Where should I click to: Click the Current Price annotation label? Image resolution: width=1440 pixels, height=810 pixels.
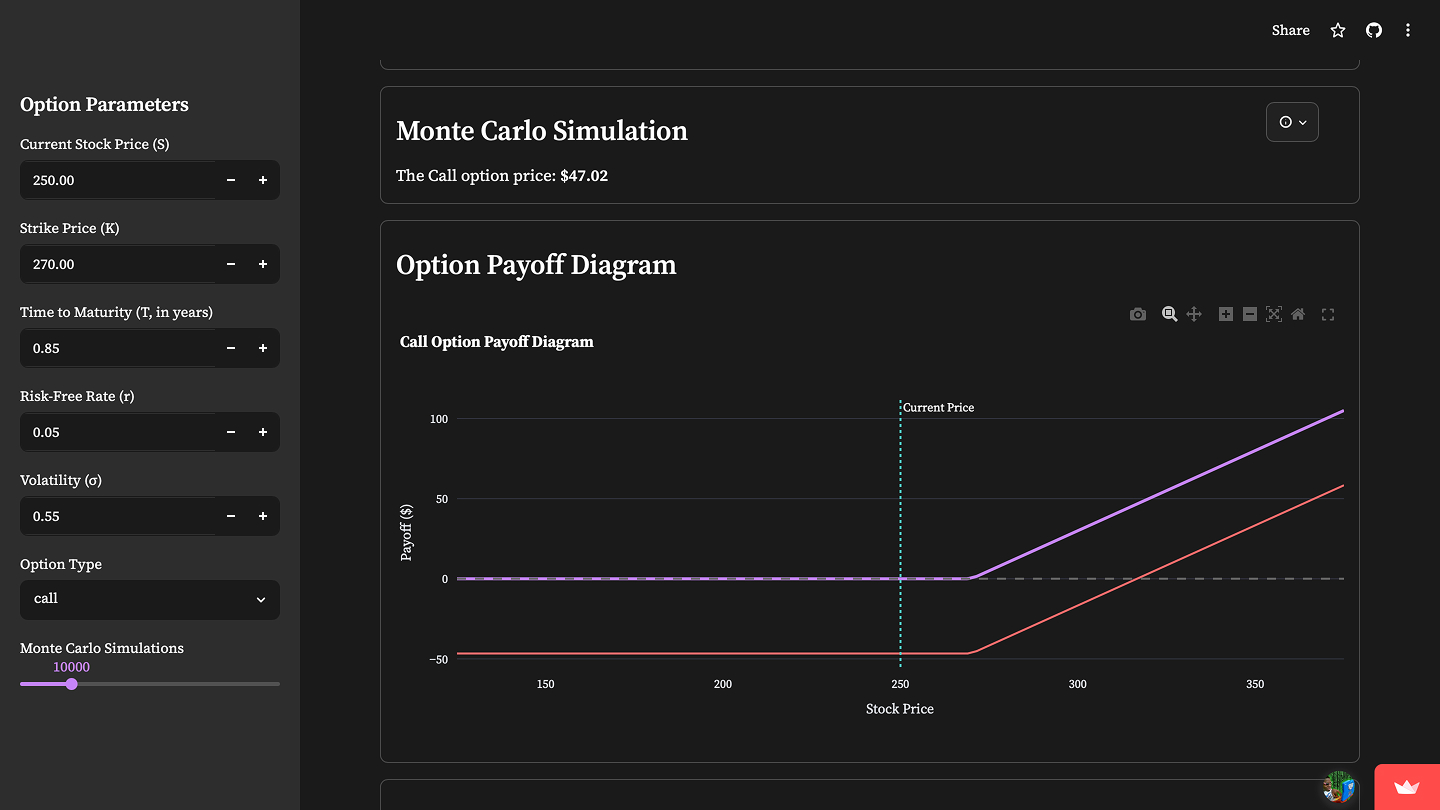point(938,408)
